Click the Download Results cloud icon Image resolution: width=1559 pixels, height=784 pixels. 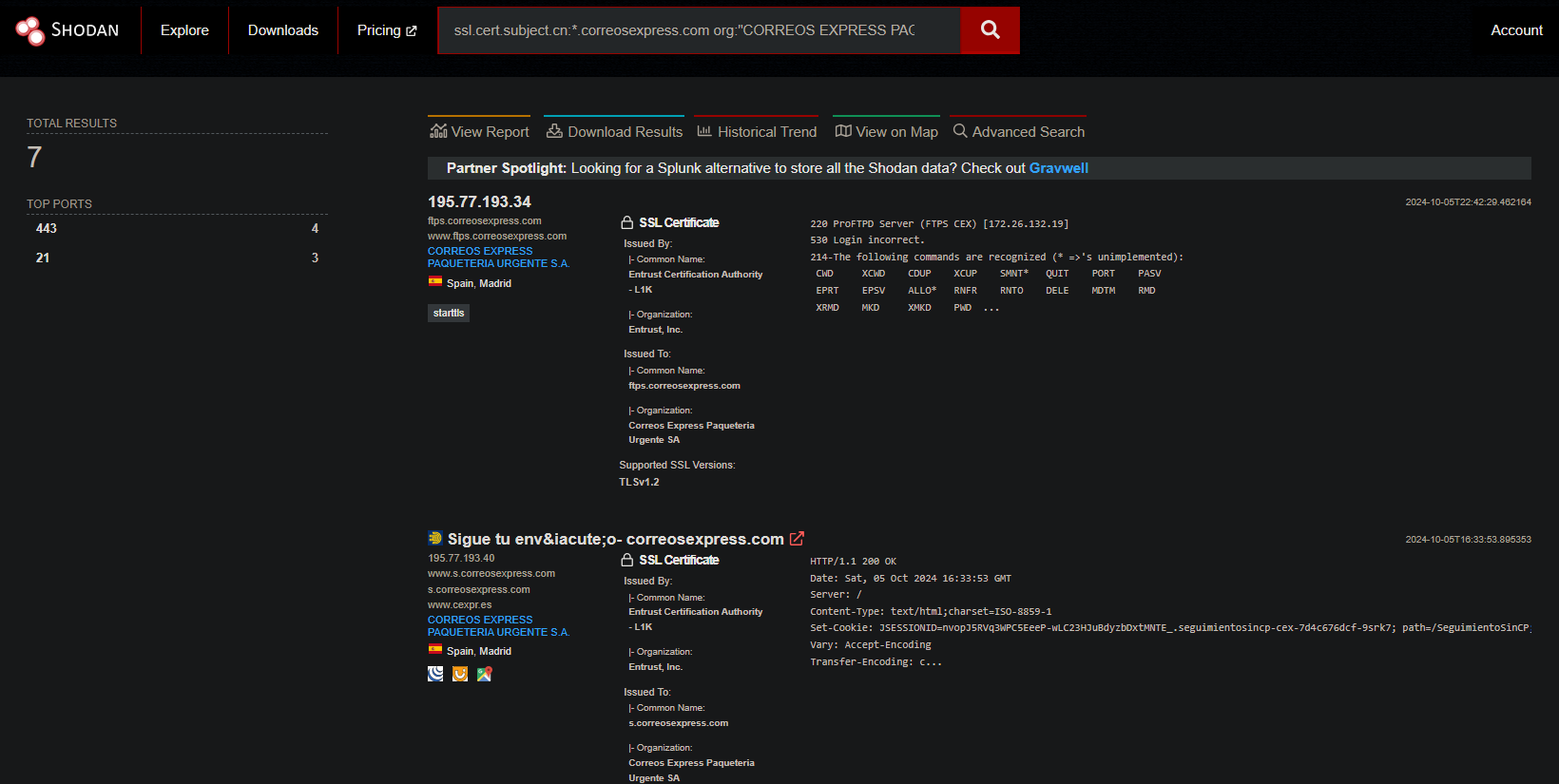554,131
